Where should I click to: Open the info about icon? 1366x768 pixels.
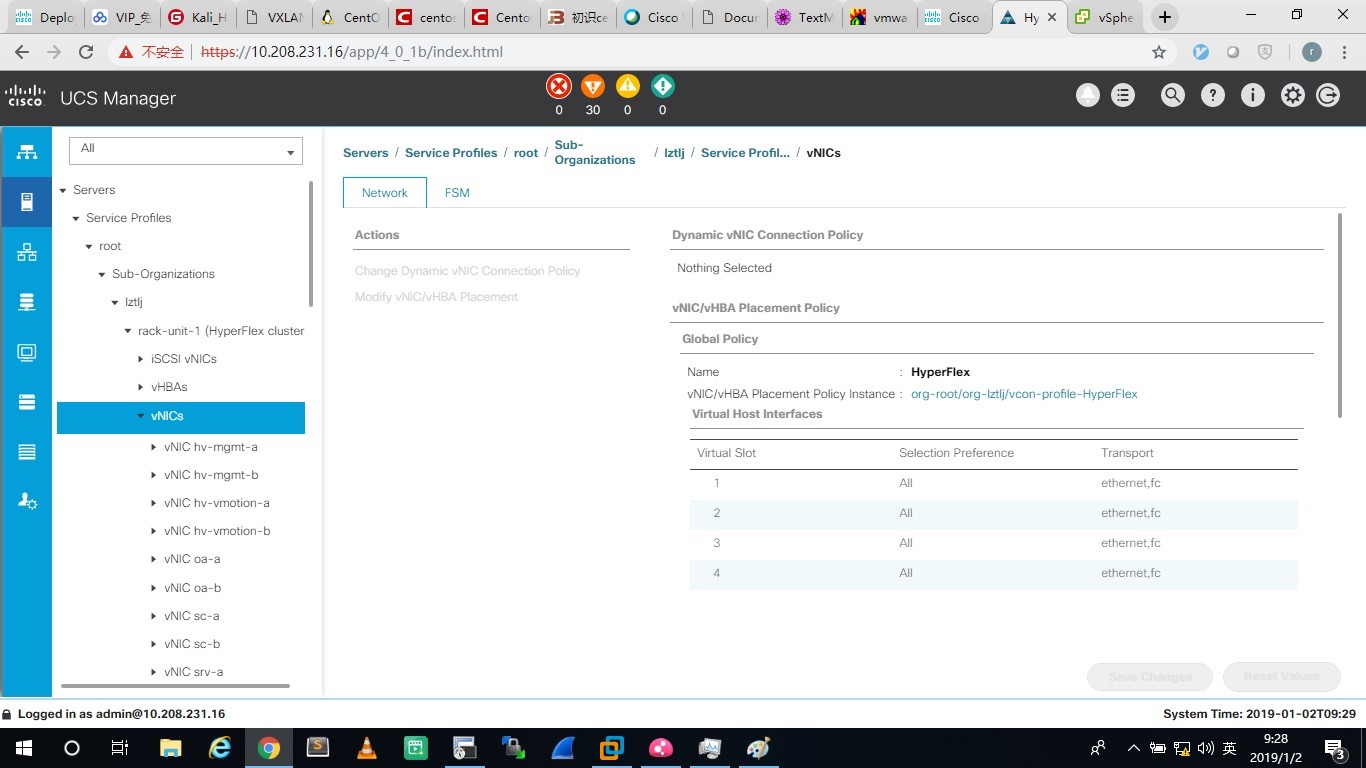point(1252,96)
